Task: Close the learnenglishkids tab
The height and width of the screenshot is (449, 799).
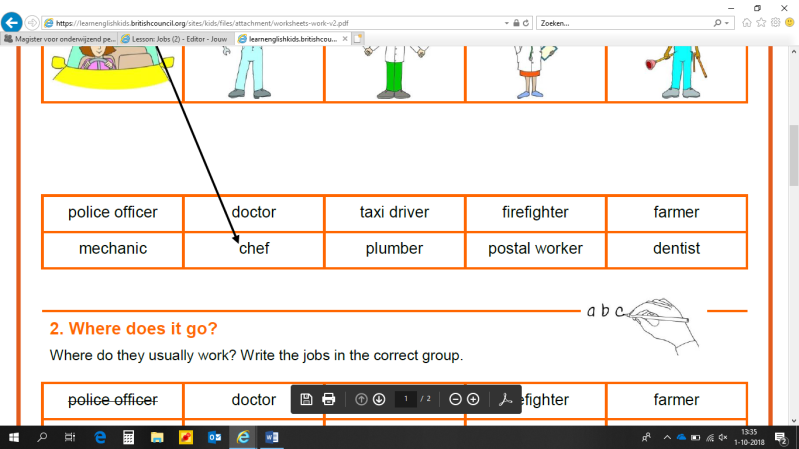Action: pyautogui.click(x=345, y=39)
